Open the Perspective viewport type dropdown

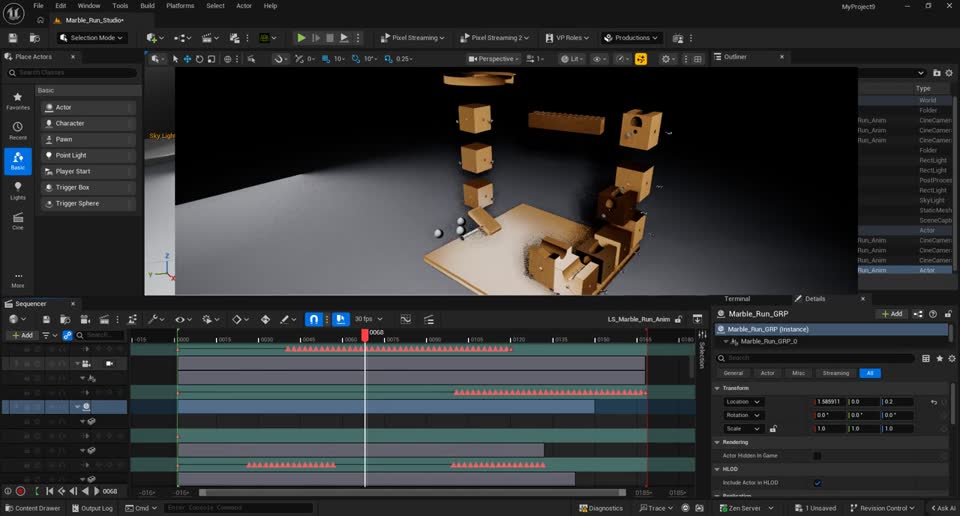[493, 59]
